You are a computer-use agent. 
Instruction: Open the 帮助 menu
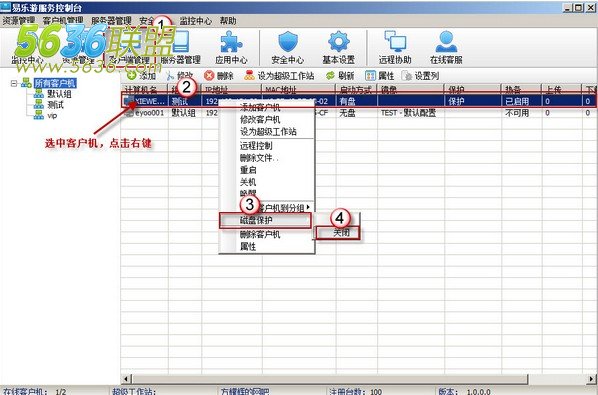pos(228,21)
